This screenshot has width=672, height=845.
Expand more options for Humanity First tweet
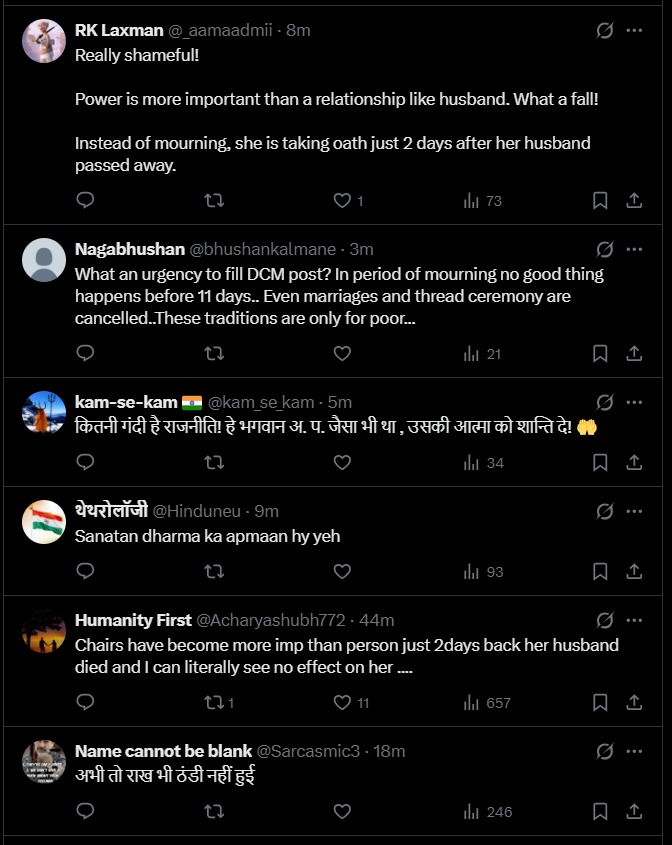point(634,620)
